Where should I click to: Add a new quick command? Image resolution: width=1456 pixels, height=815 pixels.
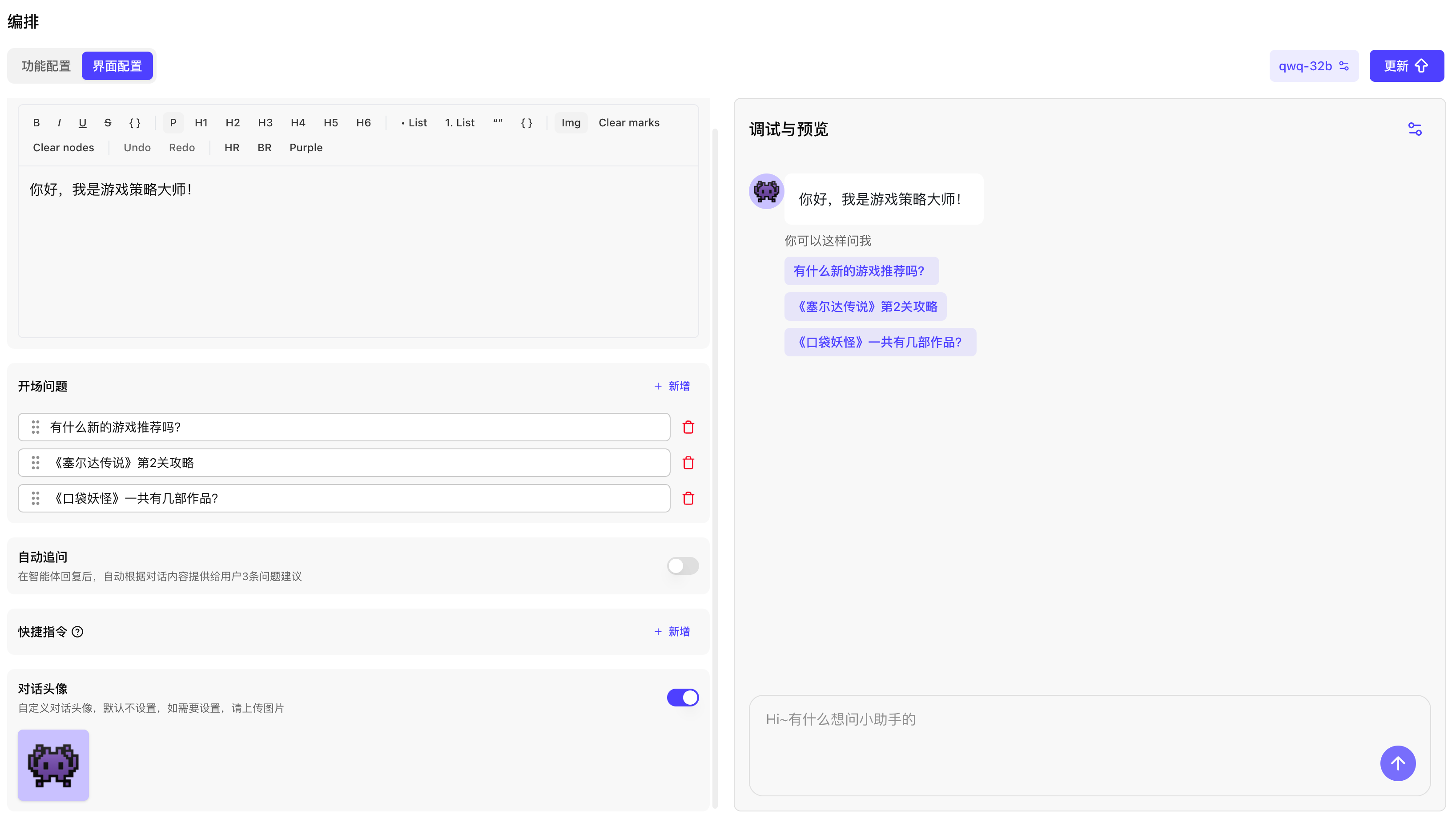pyautogui.click(x=672, y=632)
